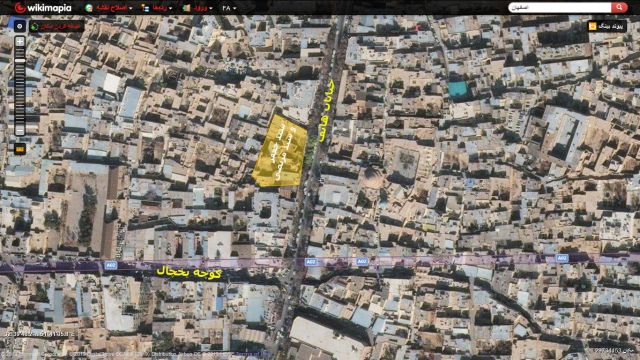The width and height of the screenshot is (640, 360).
Task: Expand the edit map dropdown arrow
Action: pos(131,8)
